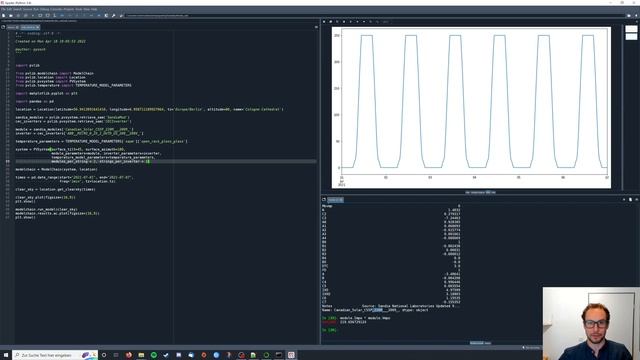Open the Tools menu
Viewport: 640px width, 360px height.
tap(78, 9)
